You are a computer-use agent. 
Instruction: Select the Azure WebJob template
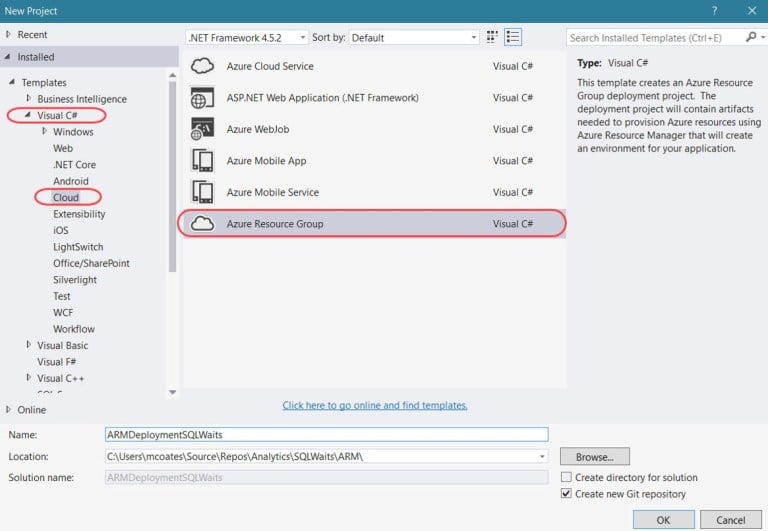374,129
